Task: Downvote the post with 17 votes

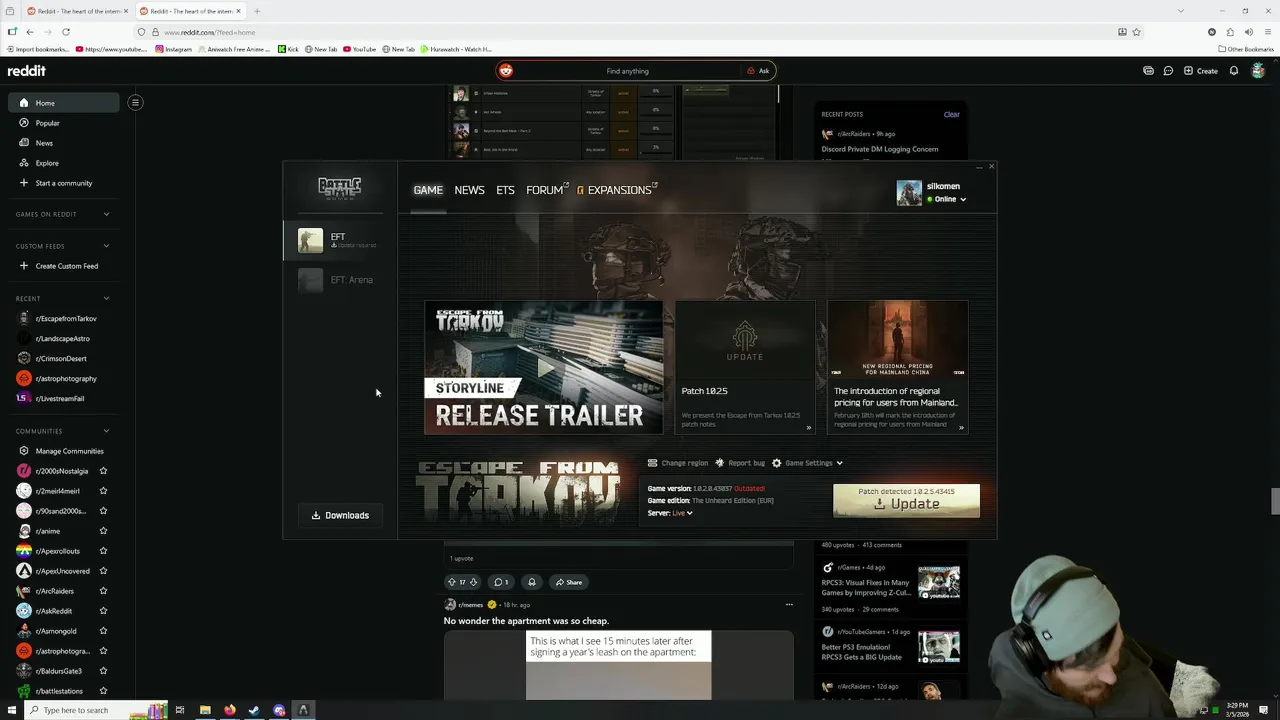Action: coord(473,582)
